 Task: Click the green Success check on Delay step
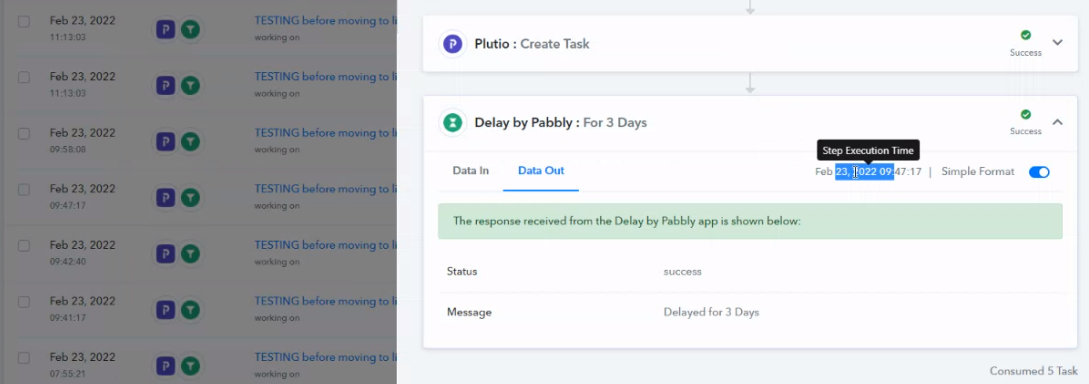pyautogui.click(x=1025, y=114)
